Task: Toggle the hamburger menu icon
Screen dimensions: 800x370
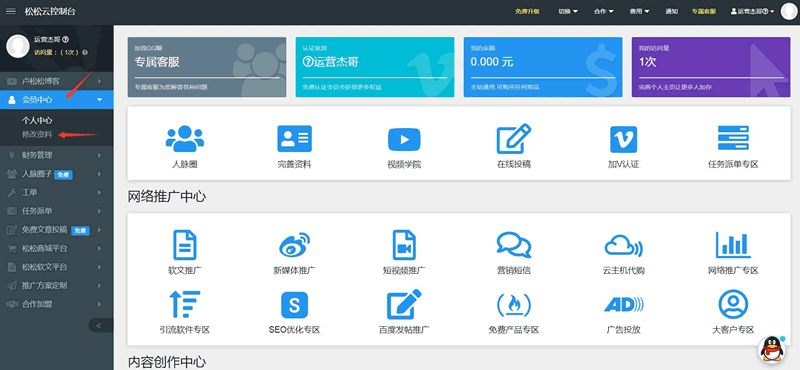Action: pos(11,11)
